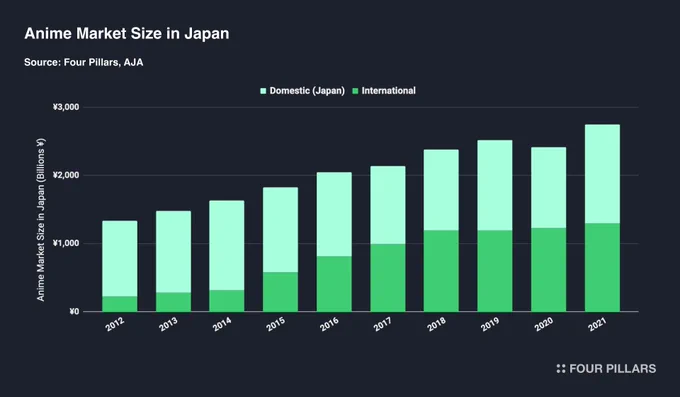Click the 2013 International bar segment
Screen dimensions: 680x397
point(173,302)
